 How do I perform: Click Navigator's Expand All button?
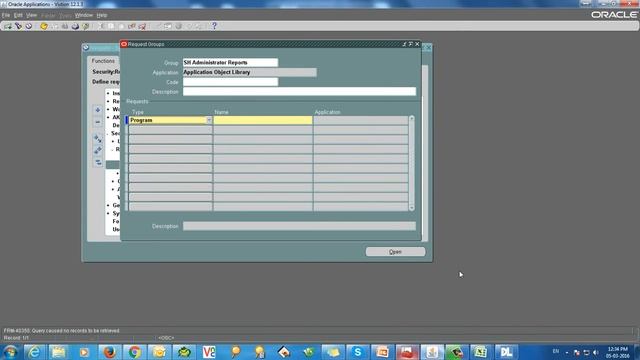pyautogui.click(x=98, y=151)
